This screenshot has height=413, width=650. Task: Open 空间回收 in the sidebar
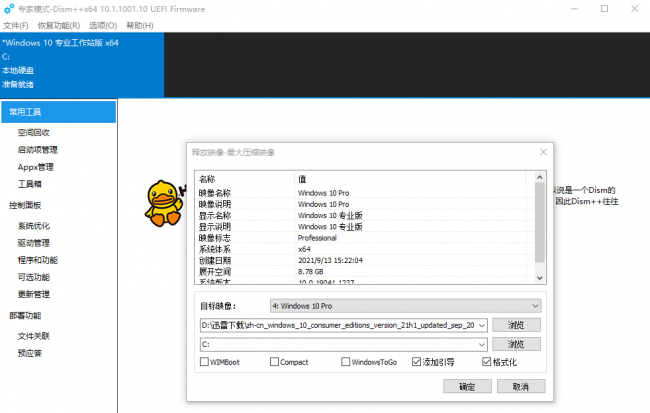click(x=34, y=133)
